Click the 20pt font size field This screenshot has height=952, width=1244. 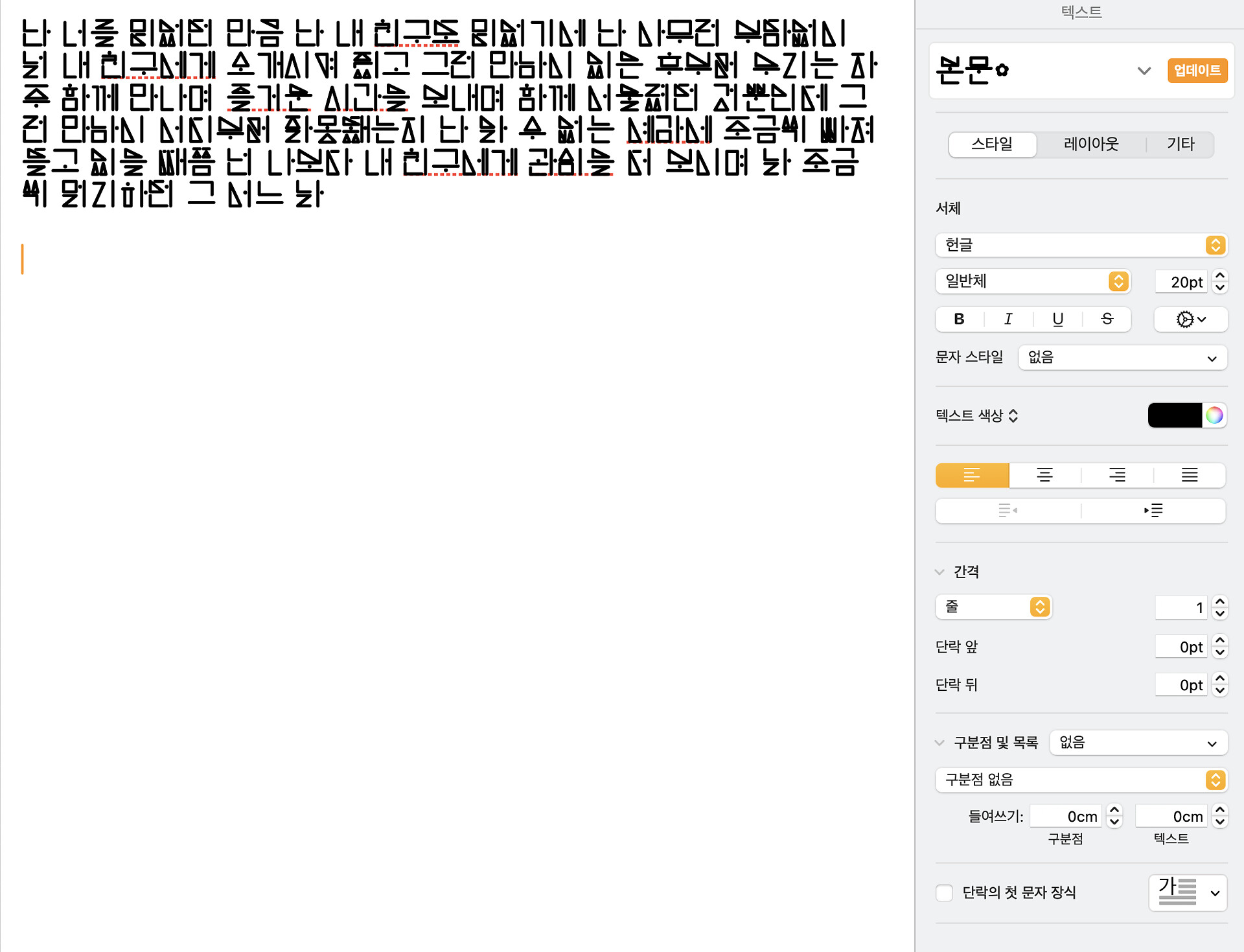pyautogui.click(x=1181, y=282)
